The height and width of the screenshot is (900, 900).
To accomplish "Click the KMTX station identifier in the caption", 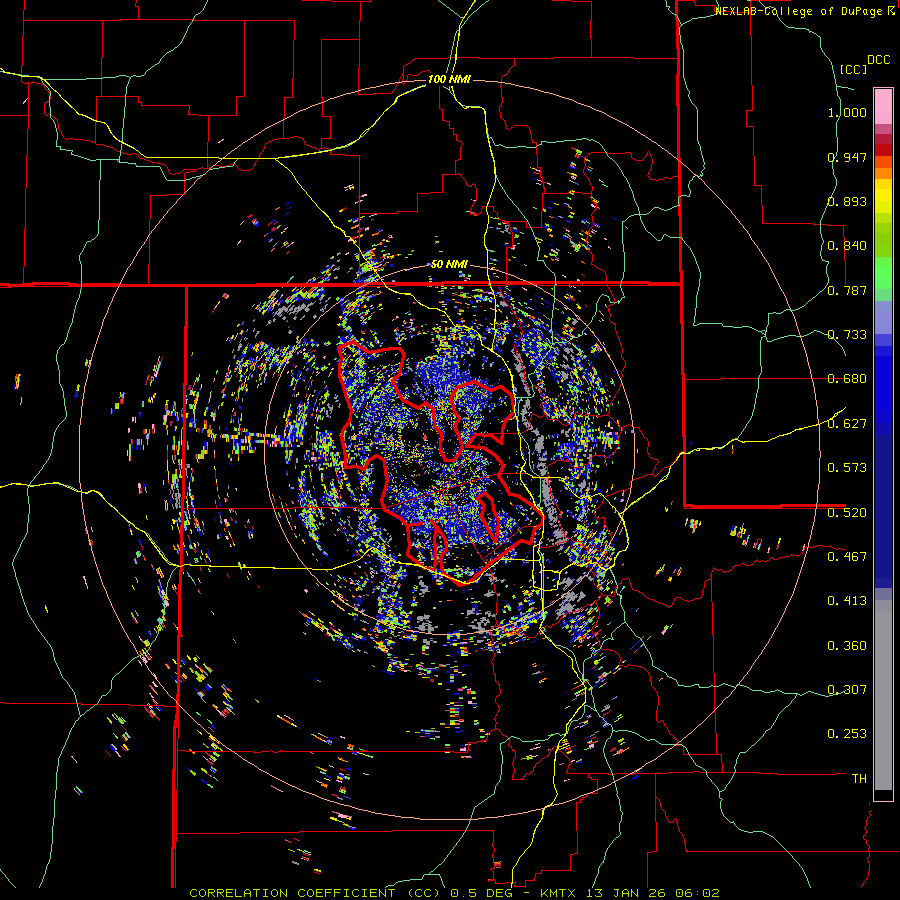I will point(556,893).
